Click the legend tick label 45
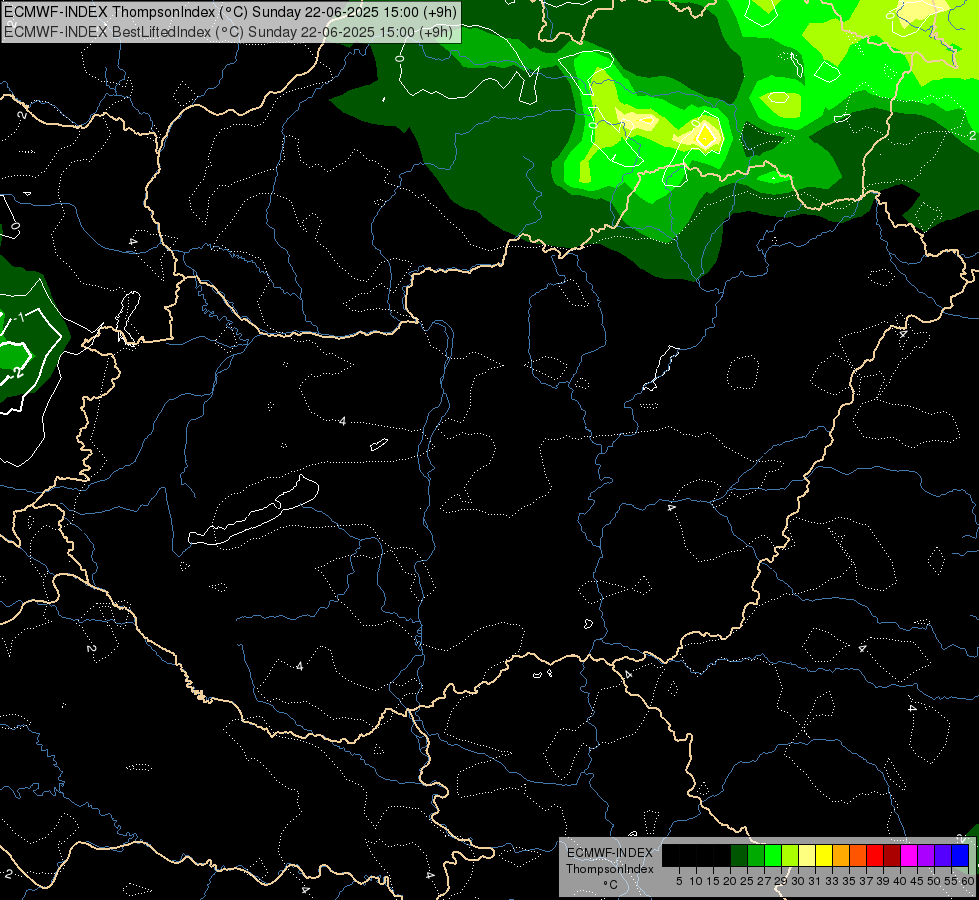The image size is (979, 900). (918, 881)
